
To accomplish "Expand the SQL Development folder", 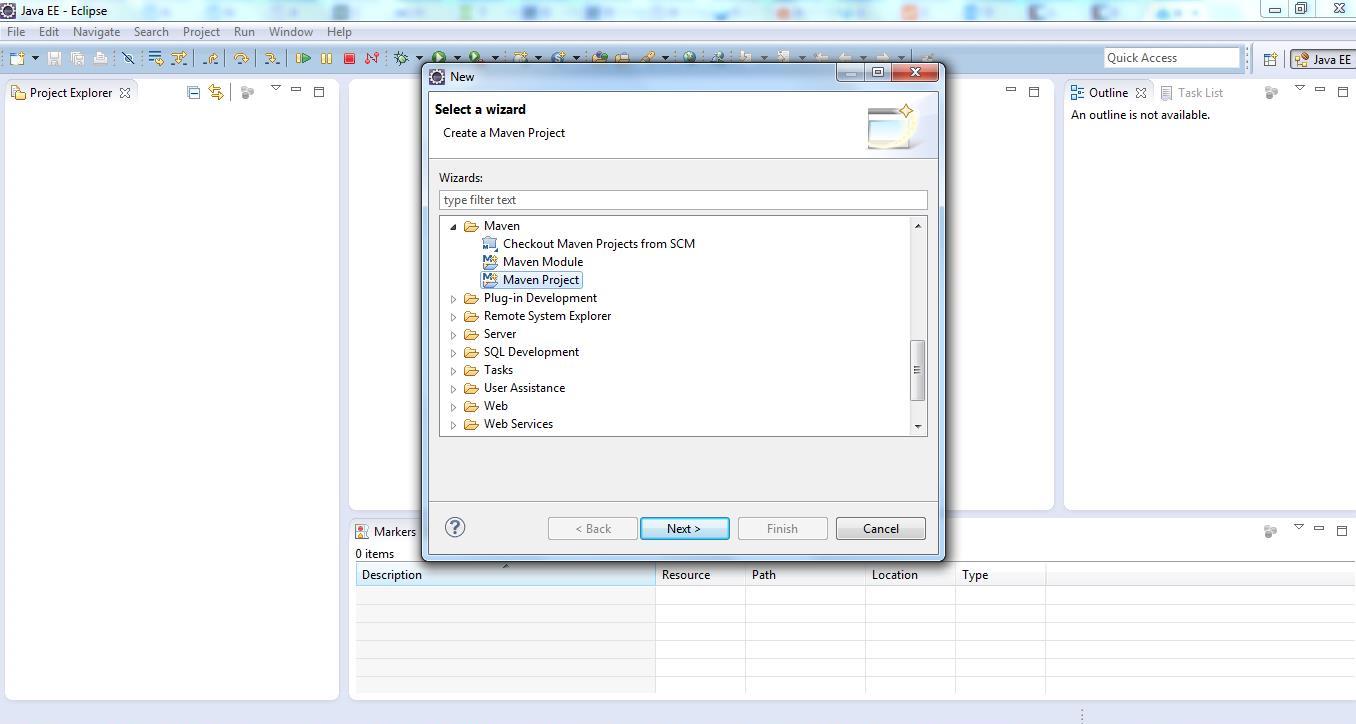I will (x=453, y=353).
